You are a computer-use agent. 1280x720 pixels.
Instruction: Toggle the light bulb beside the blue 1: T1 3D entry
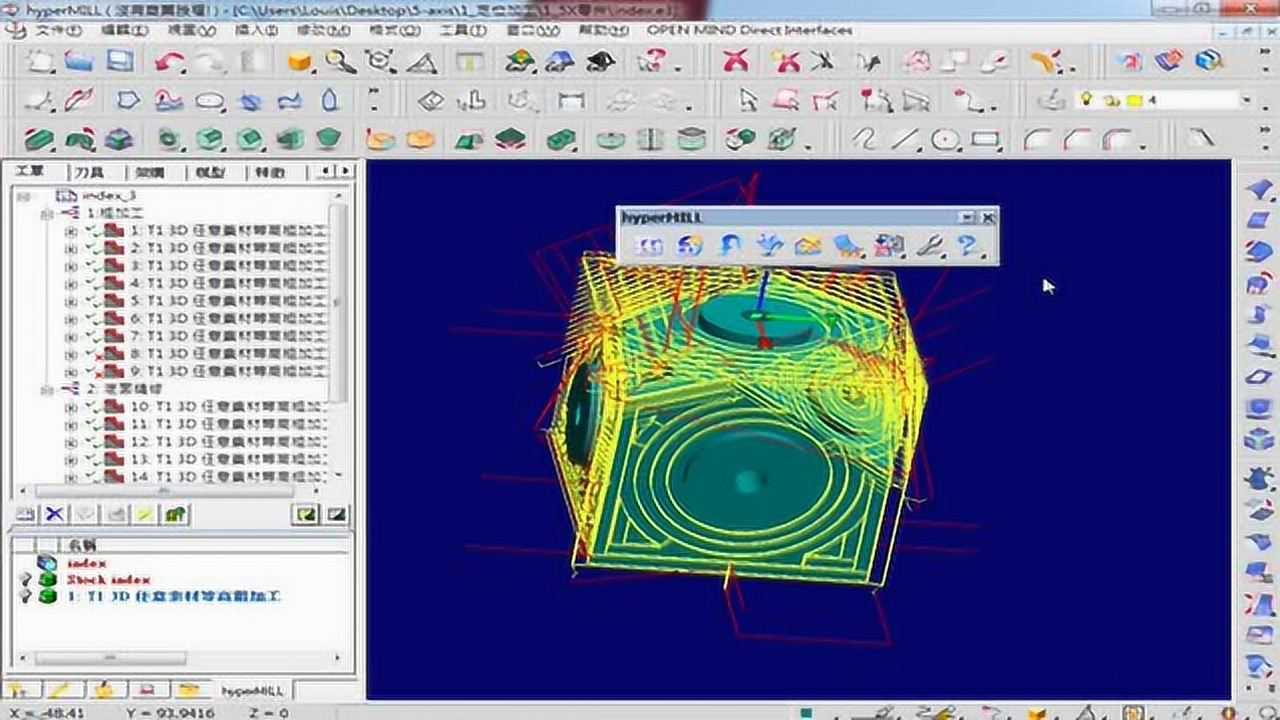(x=26, y=596)
